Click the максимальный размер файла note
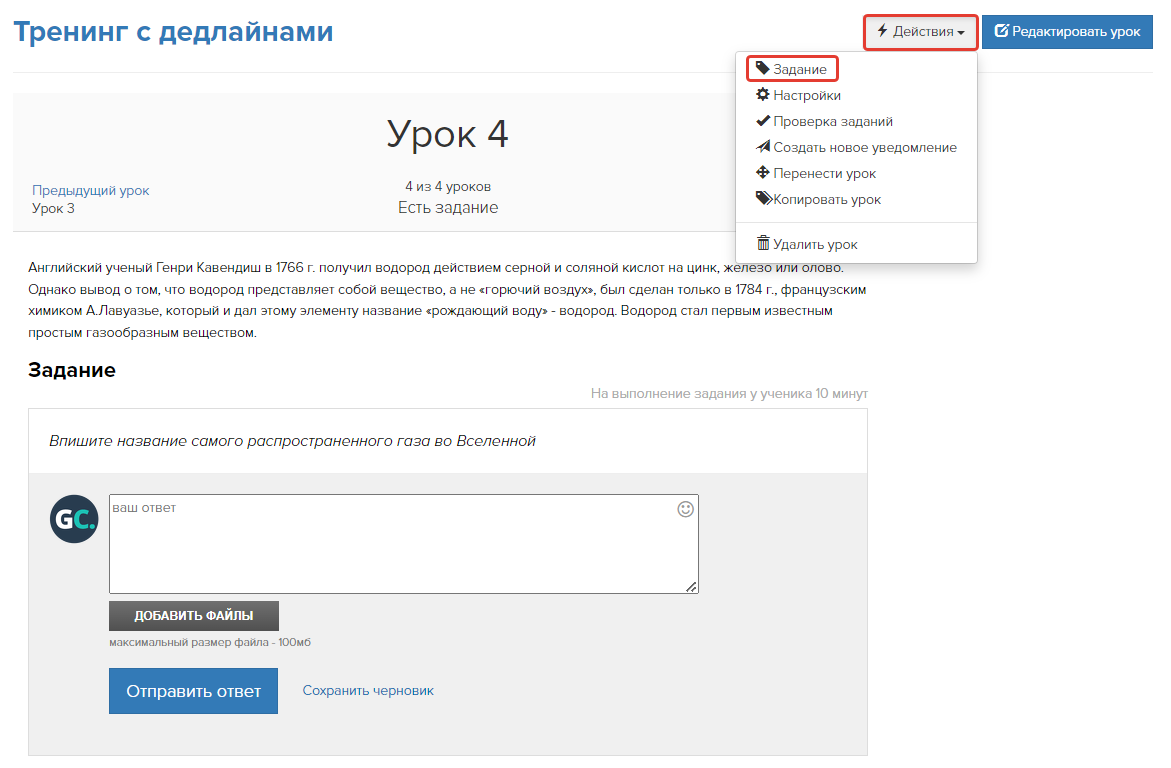The width and height of the screenshot is (1171, 768). (210, 642)
